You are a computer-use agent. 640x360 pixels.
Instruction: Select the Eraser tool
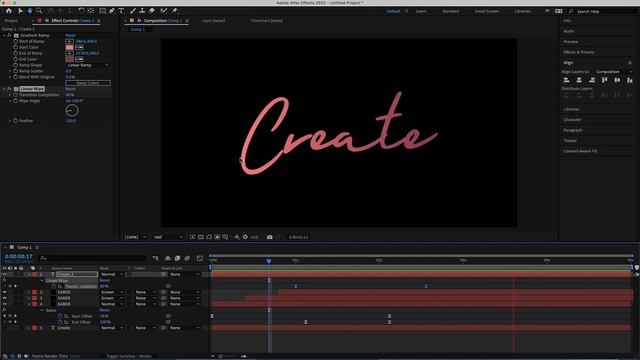152,11
